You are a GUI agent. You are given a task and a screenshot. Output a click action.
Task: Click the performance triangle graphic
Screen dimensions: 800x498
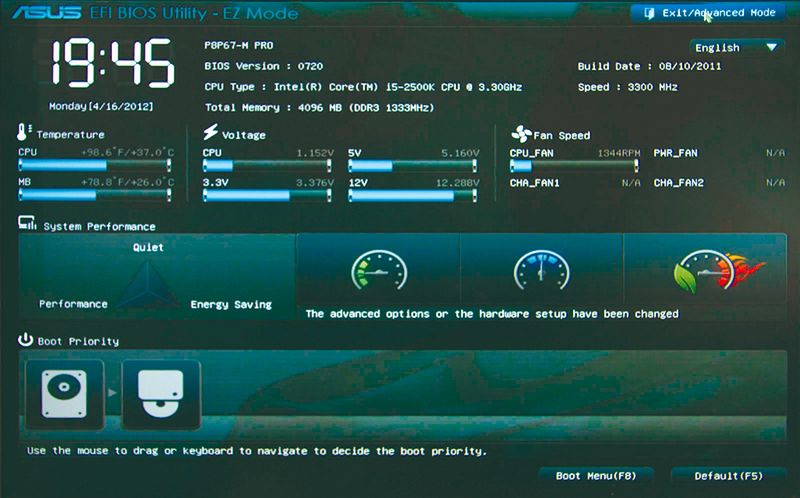[x=147, y=286]
